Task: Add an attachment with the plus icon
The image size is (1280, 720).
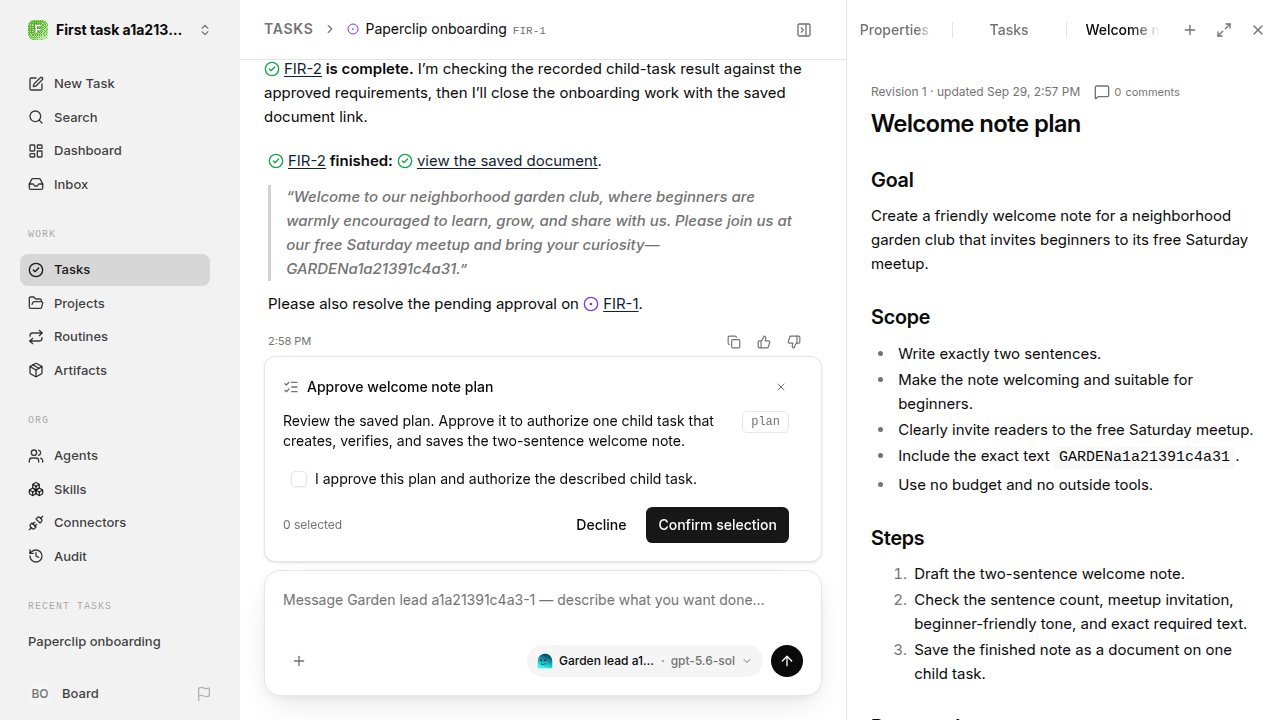Action: point(299,661)
